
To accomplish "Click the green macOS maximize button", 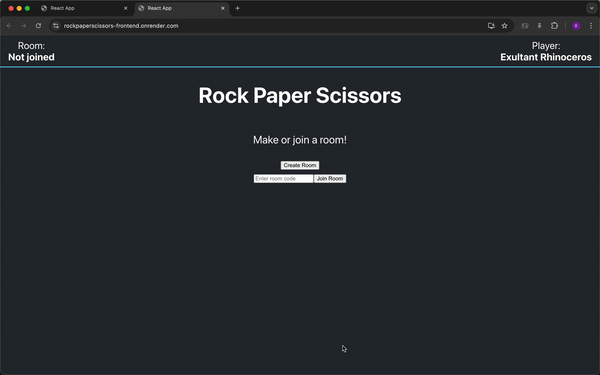I will click(x=28, y=8).
